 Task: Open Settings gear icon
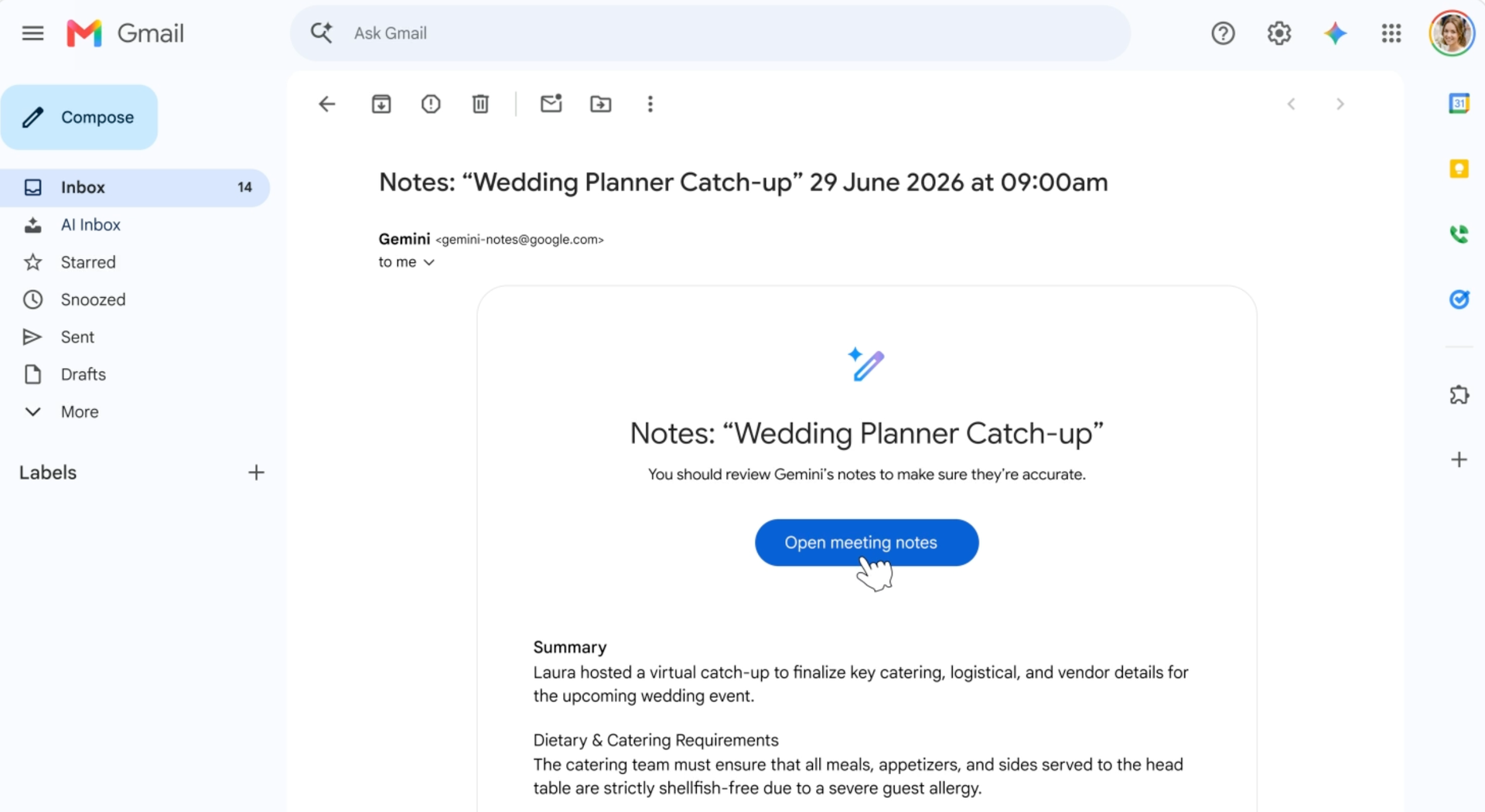(x=1279, y=33)
